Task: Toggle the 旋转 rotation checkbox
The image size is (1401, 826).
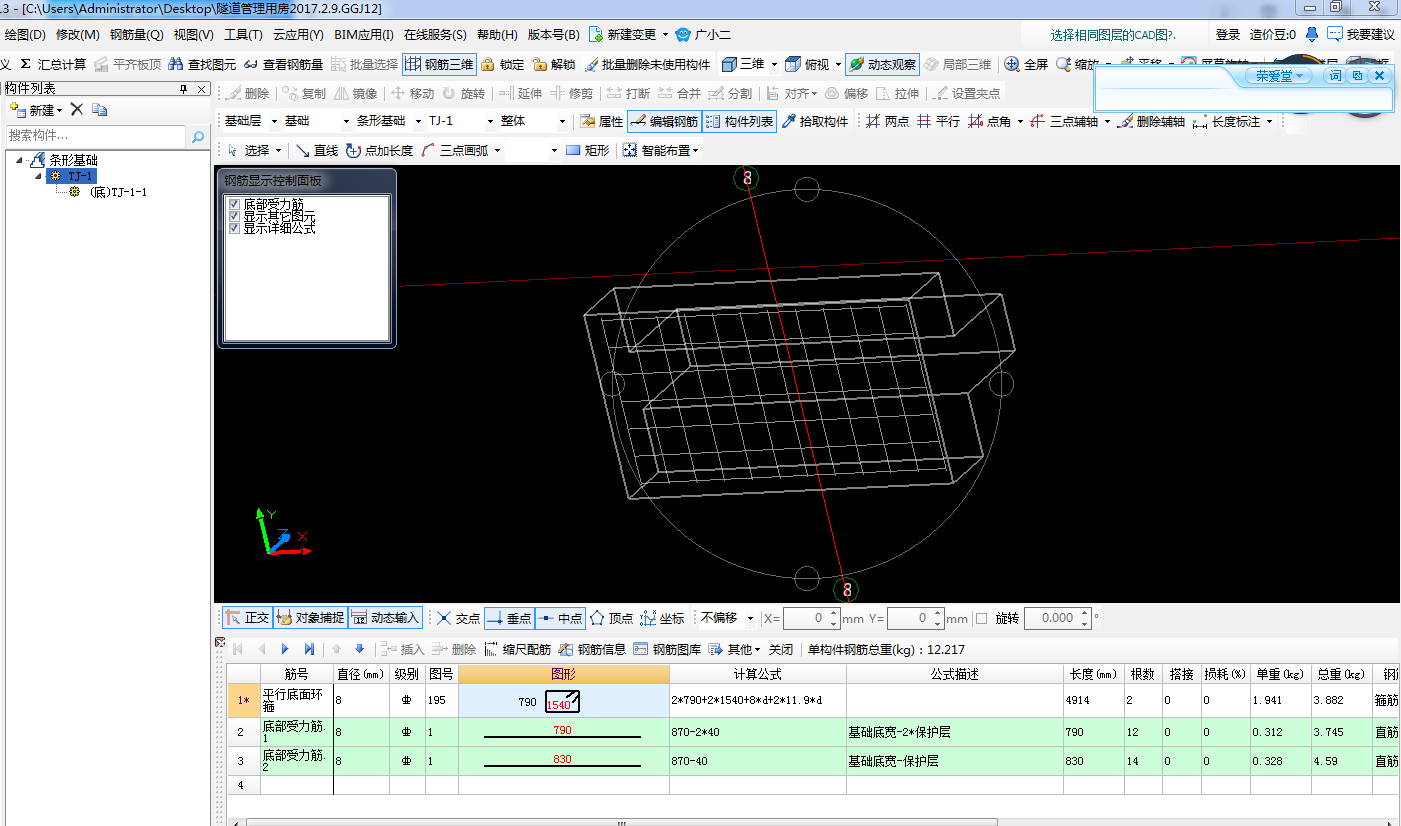Action: click(x=981, y=618)
